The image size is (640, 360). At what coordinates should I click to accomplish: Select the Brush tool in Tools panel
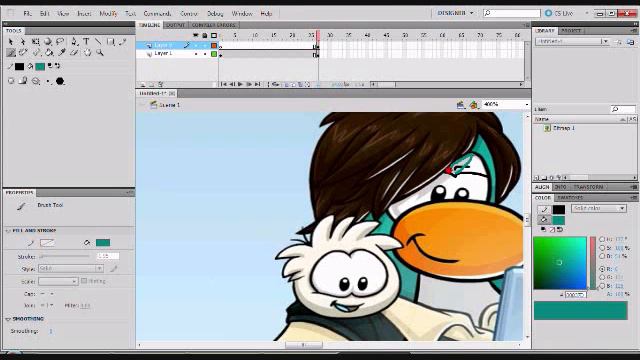tap(11, 53)
